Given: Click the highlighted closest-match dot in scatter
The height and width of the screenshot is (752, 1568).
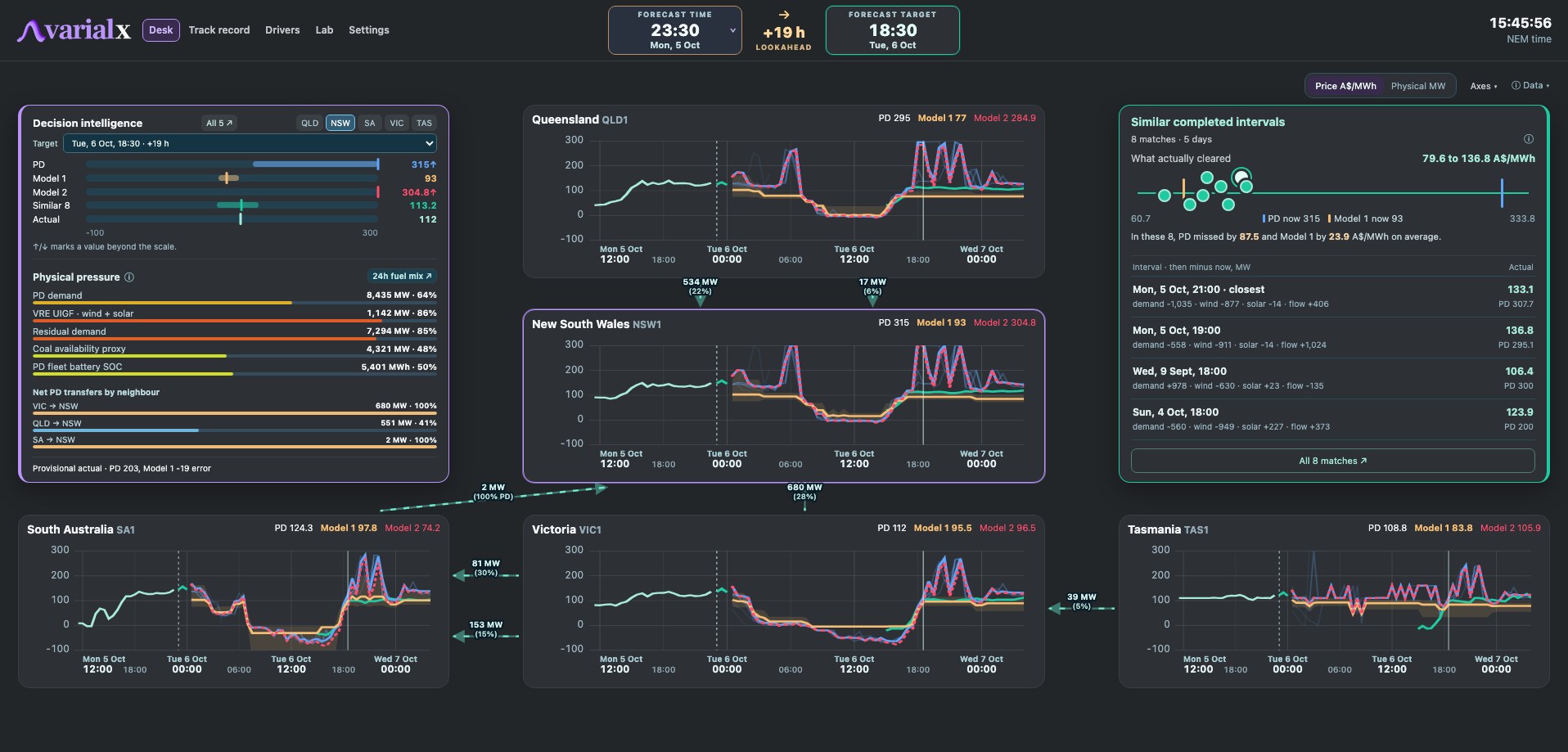Looking at the screenshot, I should [x=1241, y=177].
